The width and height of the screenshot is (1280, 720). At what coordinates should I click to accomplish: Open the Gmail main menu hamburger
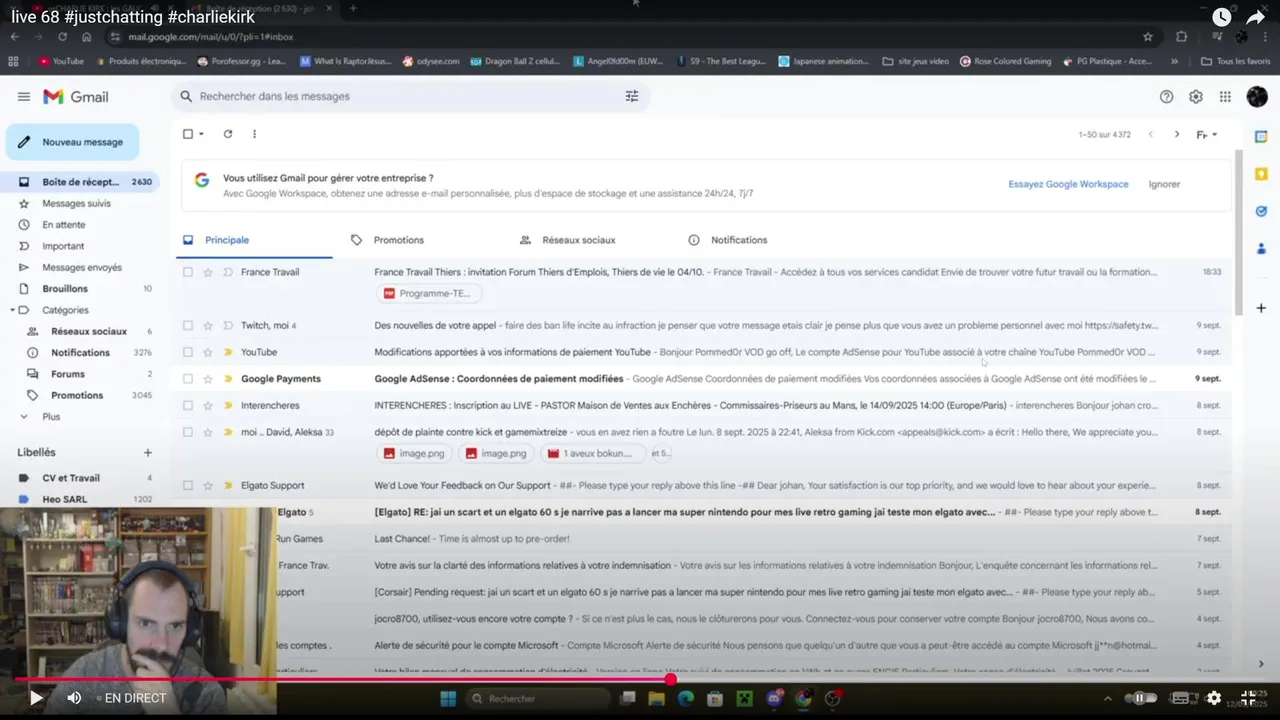[24, 97]
